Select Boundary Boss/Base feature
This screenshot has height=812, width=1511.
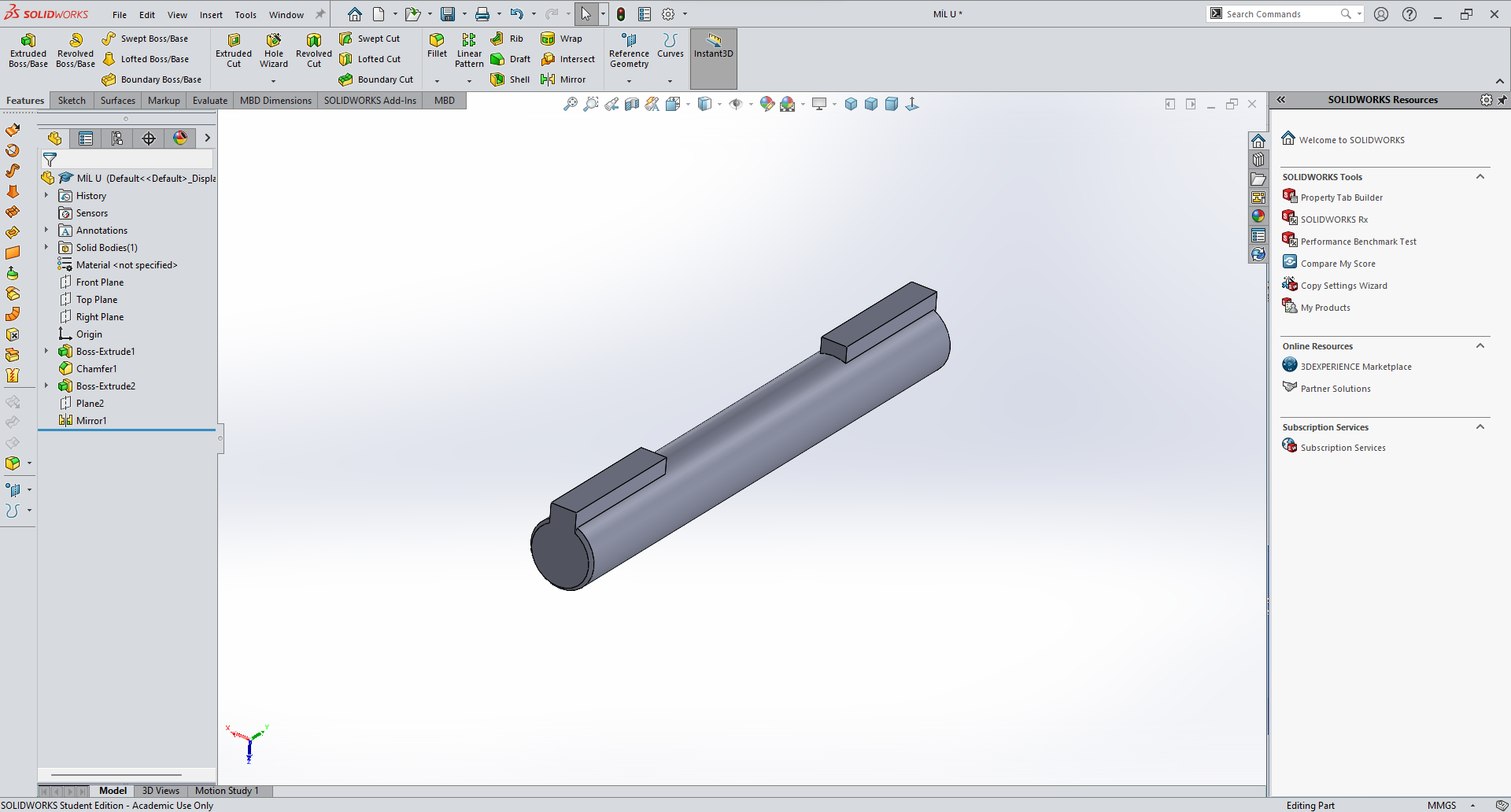(152, 79)
